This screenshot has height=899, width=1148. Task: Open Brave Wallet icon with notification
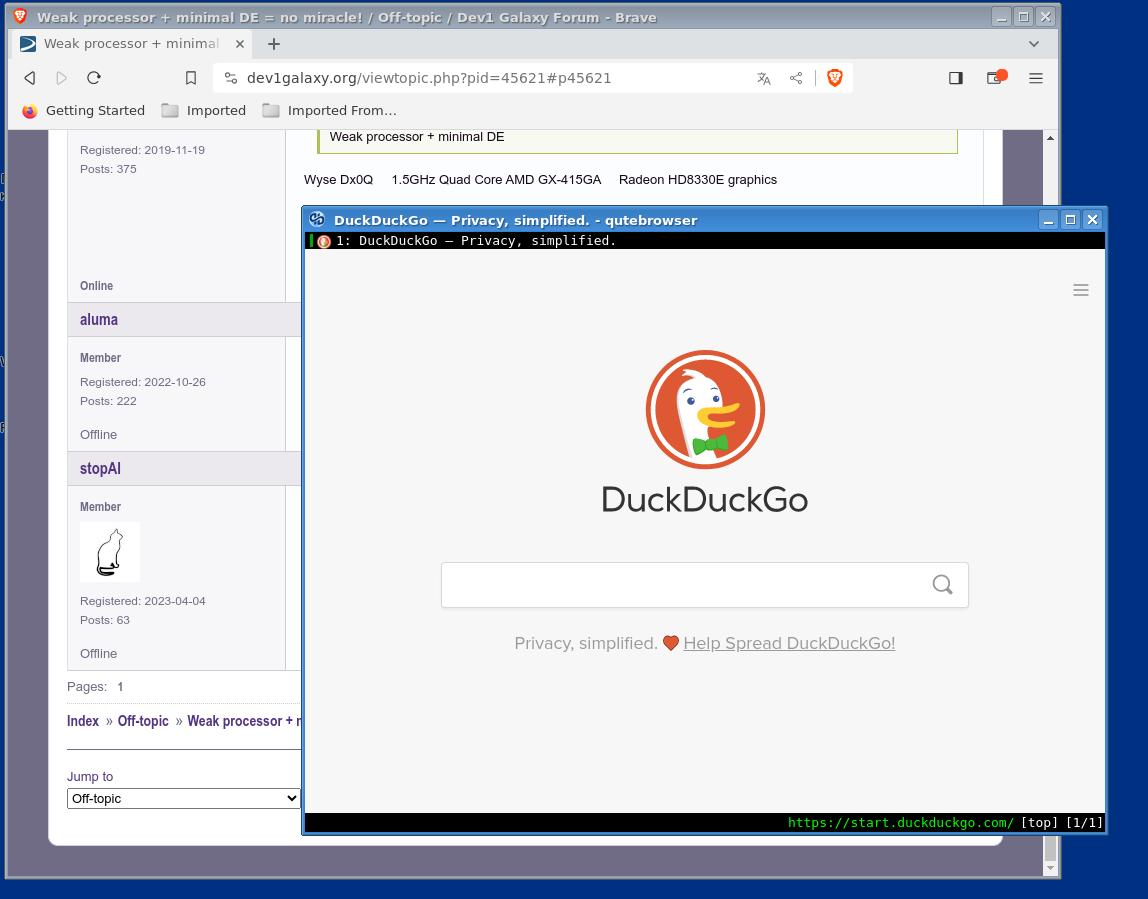click(x=996, y=78)
